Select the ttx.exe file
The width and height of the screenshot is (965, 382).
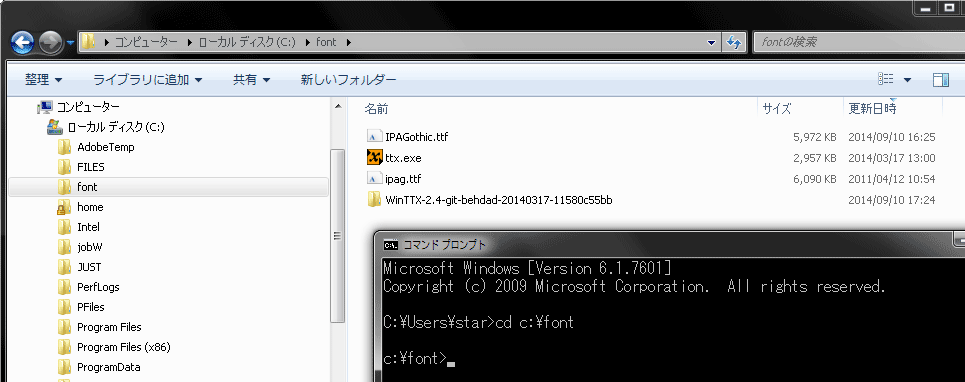[x=403, y=158]
